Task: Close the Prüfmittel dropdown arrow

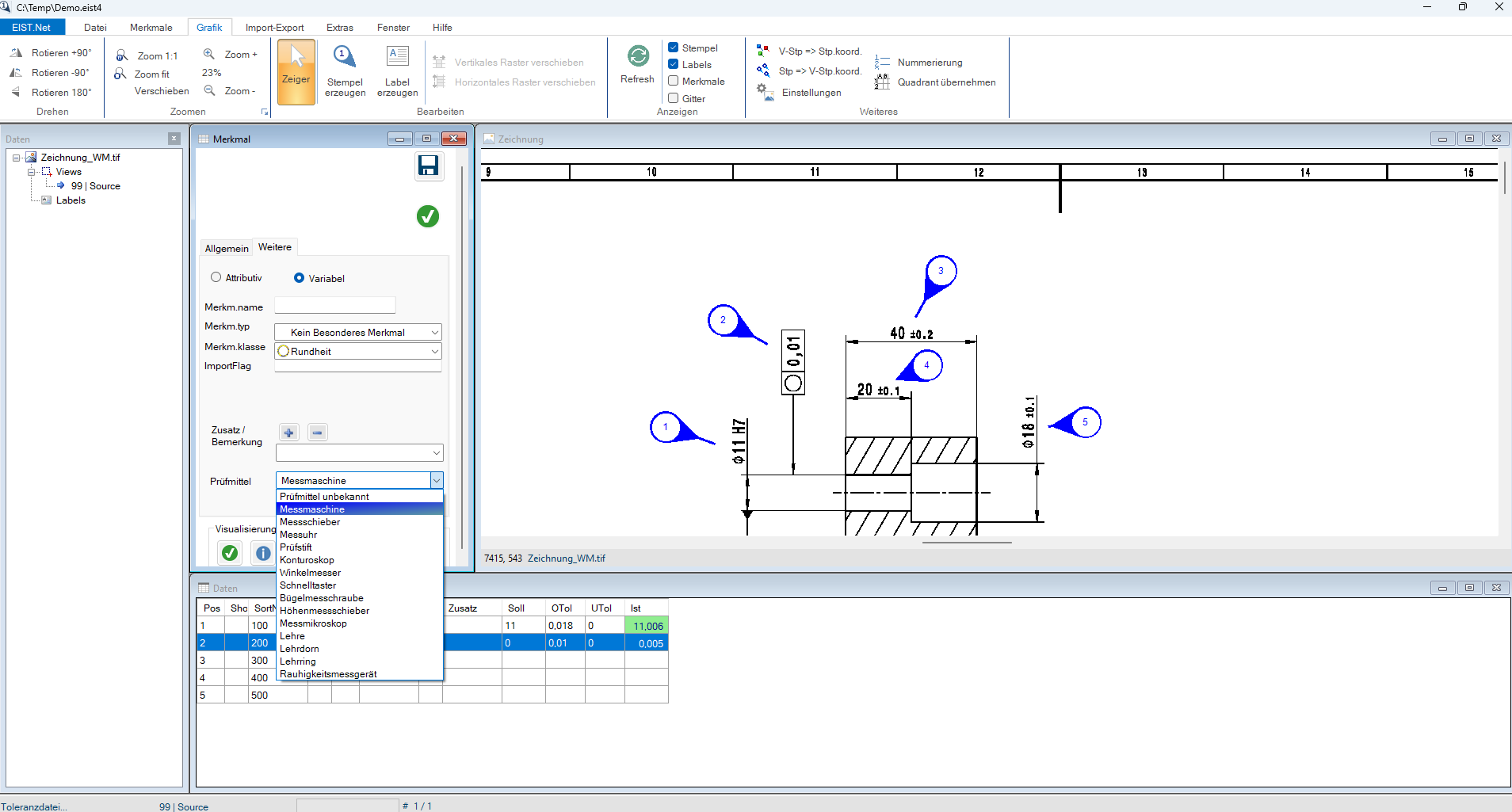Action: pos(437,480)
